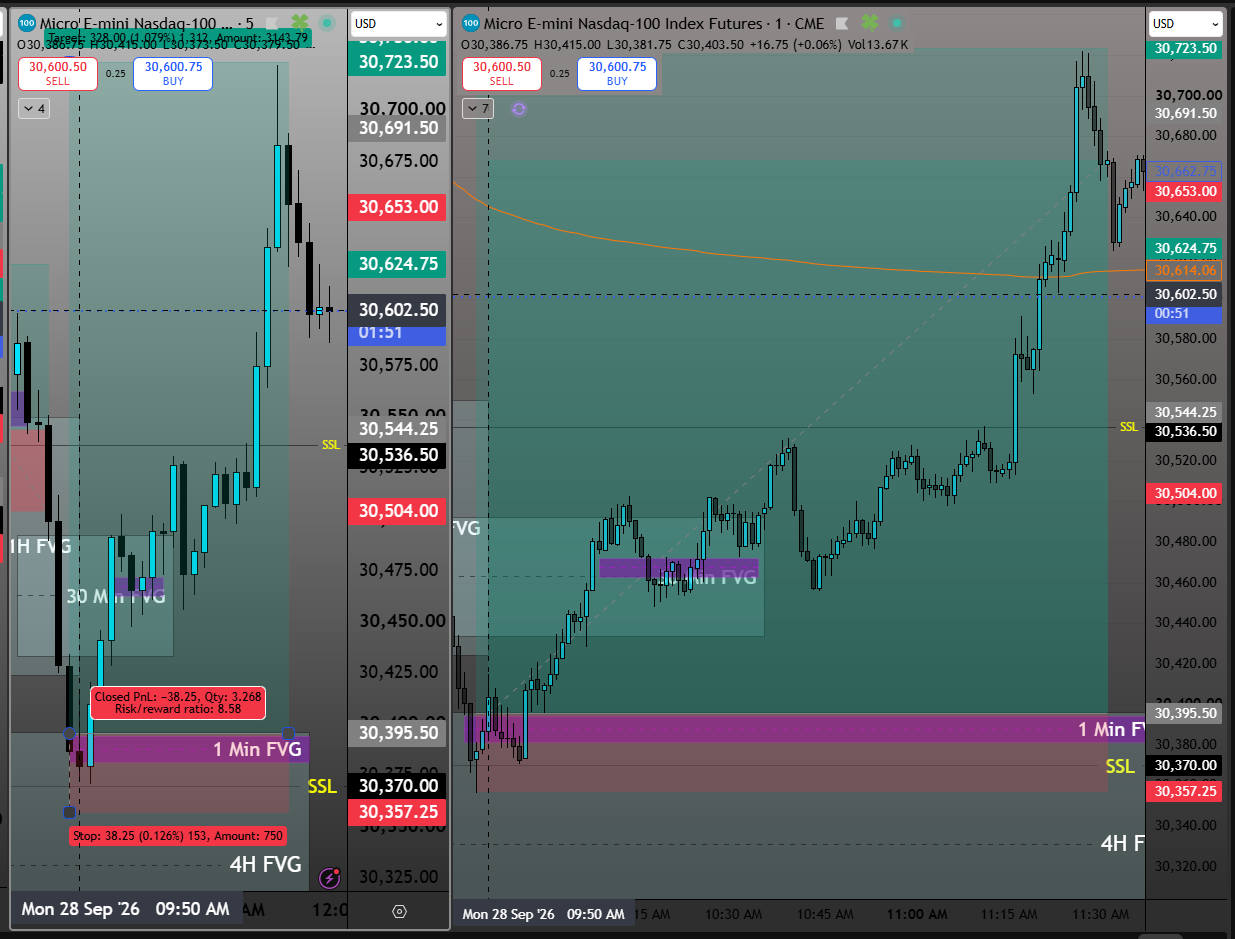Click the 30,544.25 gray label on the right price scale
Viewport: 1235px width, 939px height.
click(x=1185, y=411)
